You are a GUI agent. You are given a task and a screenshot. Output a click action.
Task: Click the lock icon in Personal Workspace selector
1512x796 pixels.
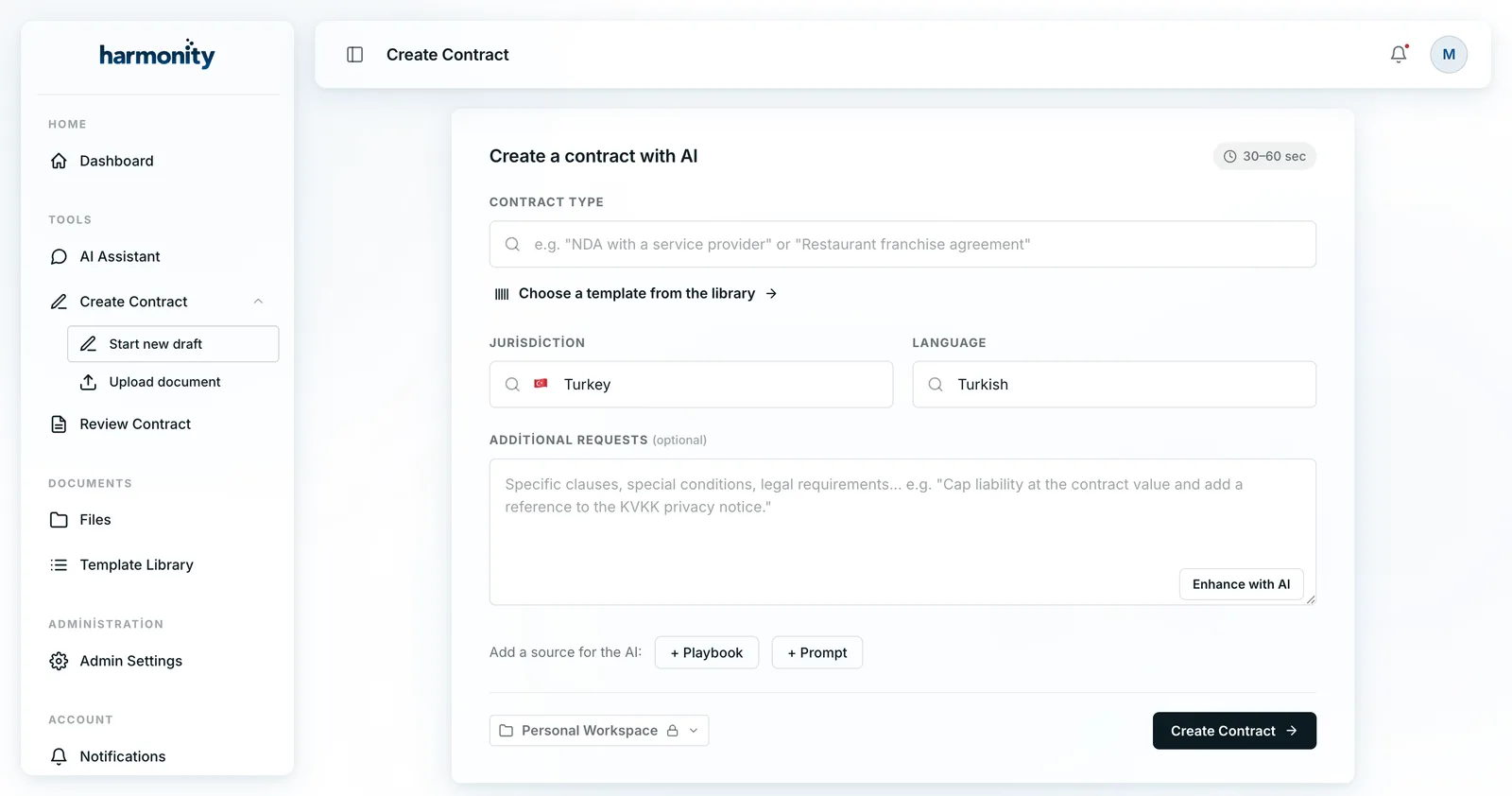point(673,731)
